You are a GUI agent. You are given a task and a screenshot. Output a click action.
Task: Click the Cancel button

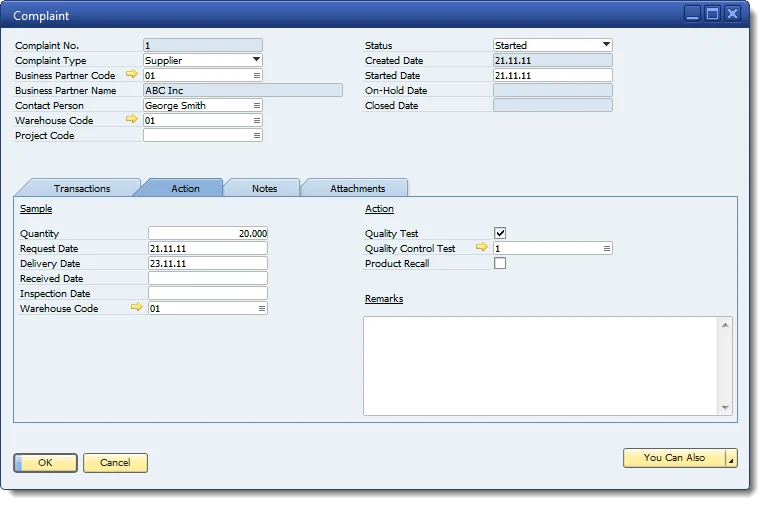pyautogui.click(x=115, y=463)
